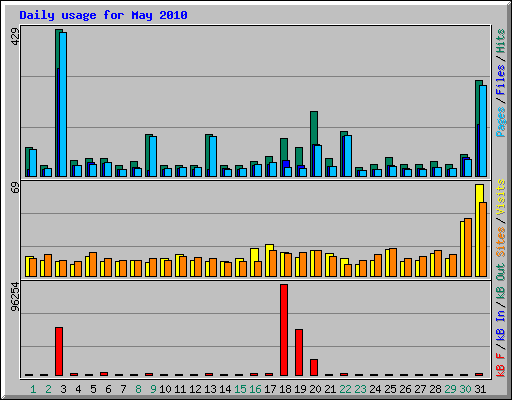The image size is (512, 400).
Task: Select day 26 on the x-axis
Action: pyautogui.click(x=405, y=389)
